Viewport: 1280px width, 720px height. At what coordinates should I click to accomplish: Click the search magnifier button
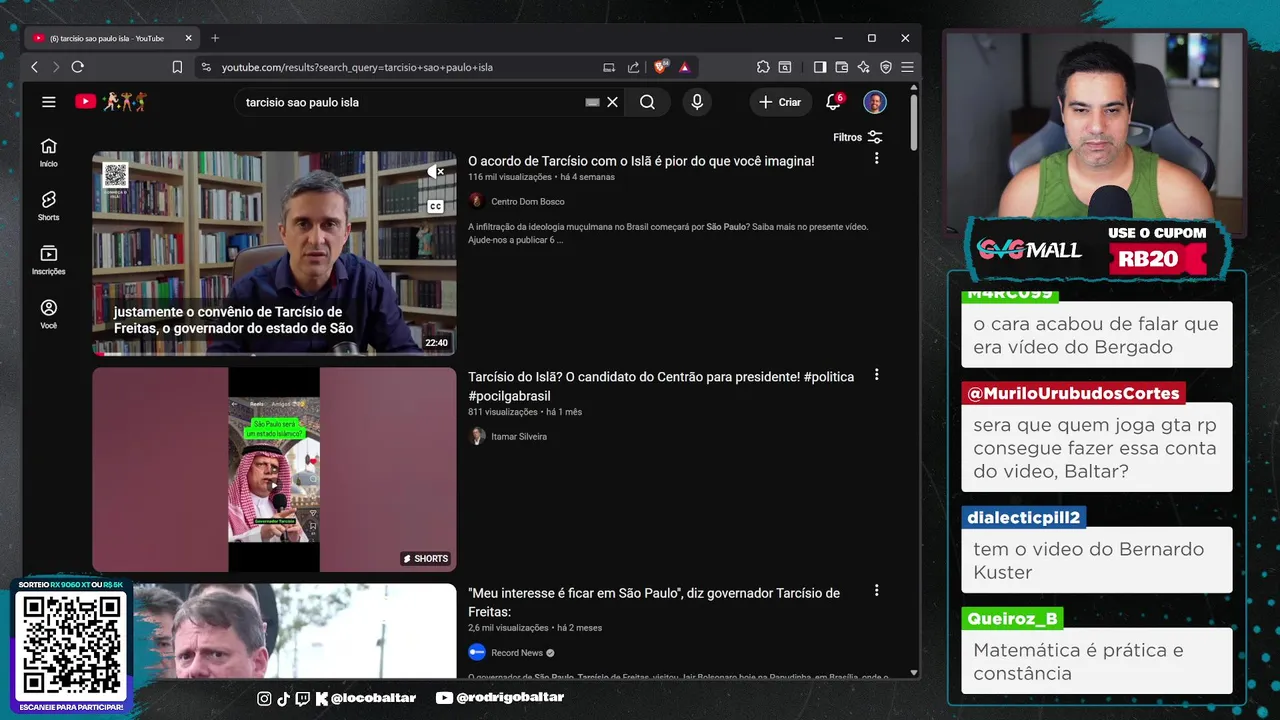[x=647, y=102]
